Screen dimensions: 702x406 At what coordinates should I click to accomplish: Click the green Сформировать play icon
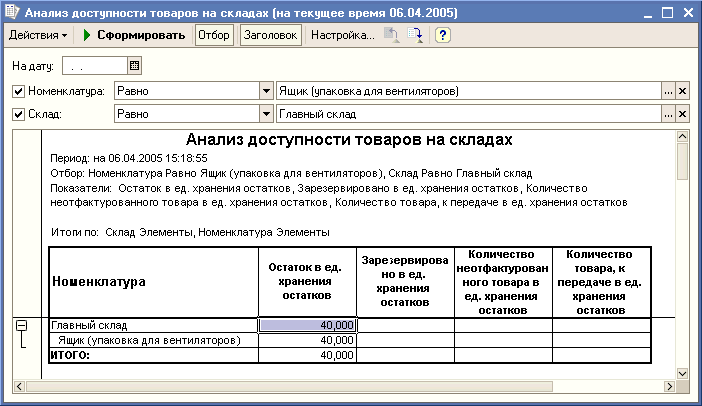coord(87,35)
